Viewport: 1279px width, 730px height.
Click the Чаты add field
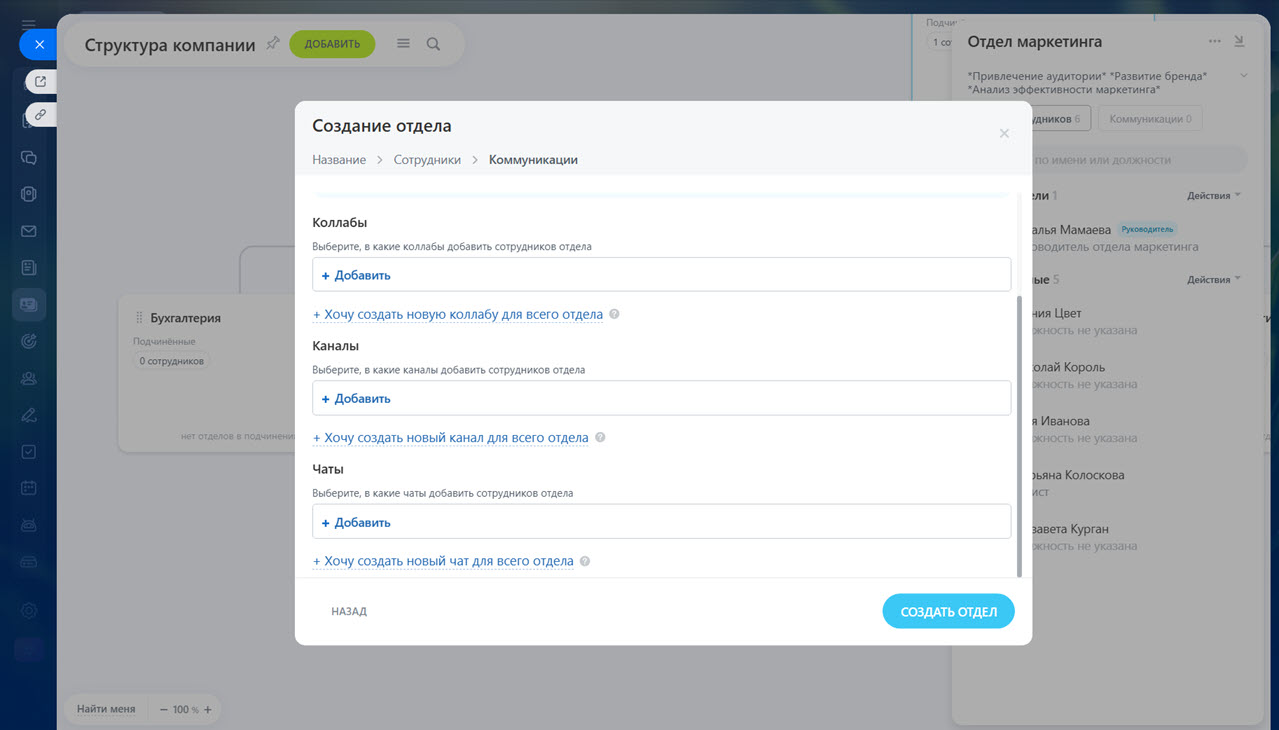click(661, 522)
